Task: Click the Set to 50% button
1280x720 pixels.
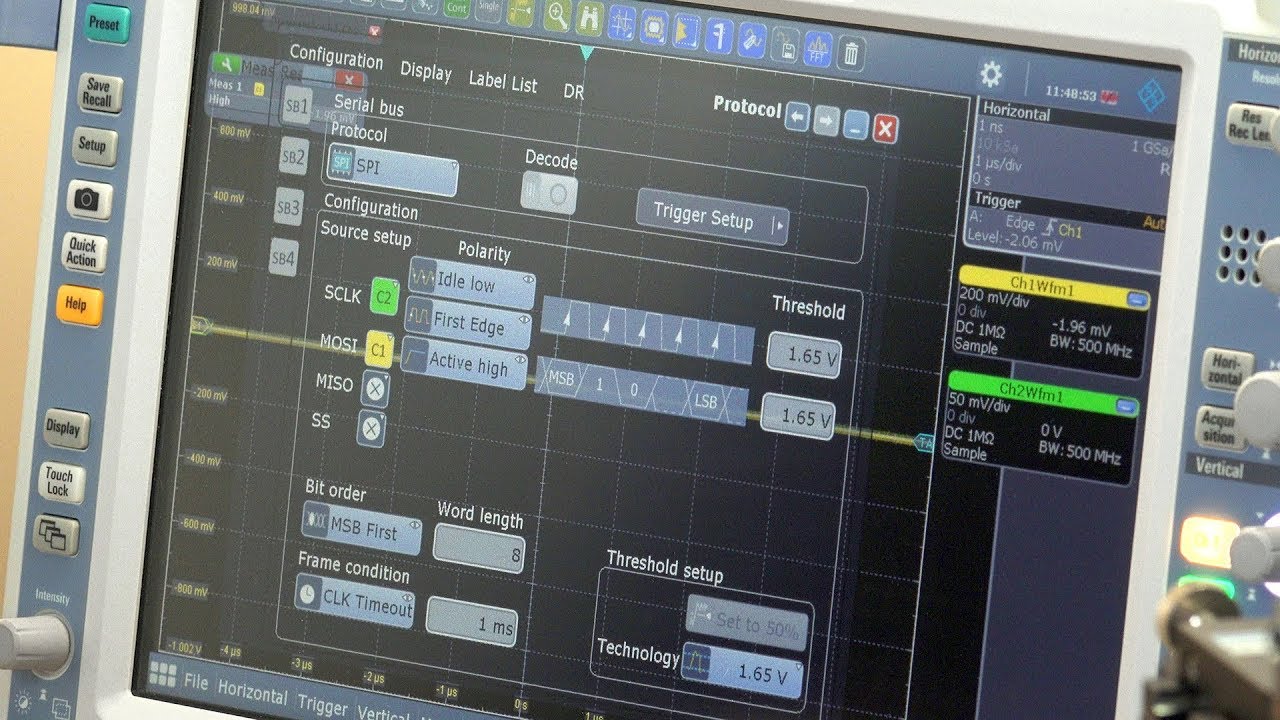Action: 746,622
